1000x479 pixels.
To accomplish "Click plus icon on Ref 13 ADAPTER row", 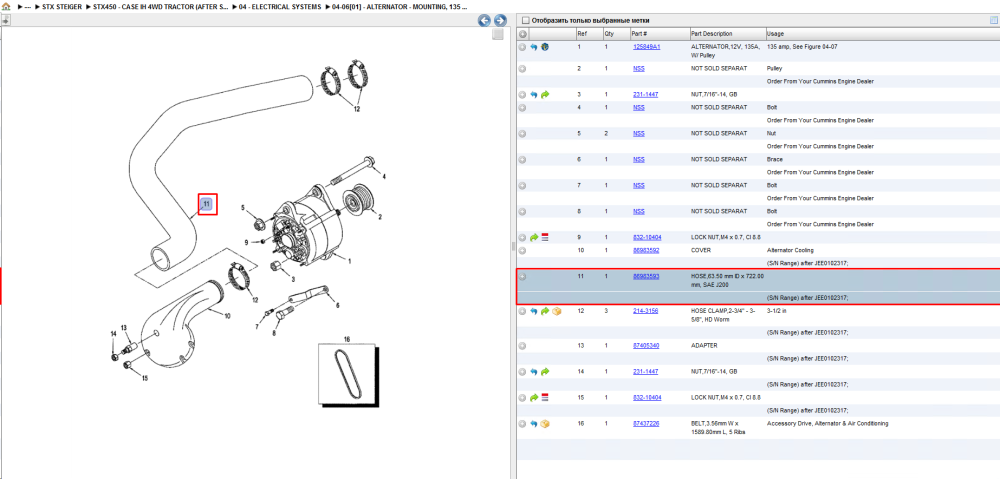I will click(522, 346).
